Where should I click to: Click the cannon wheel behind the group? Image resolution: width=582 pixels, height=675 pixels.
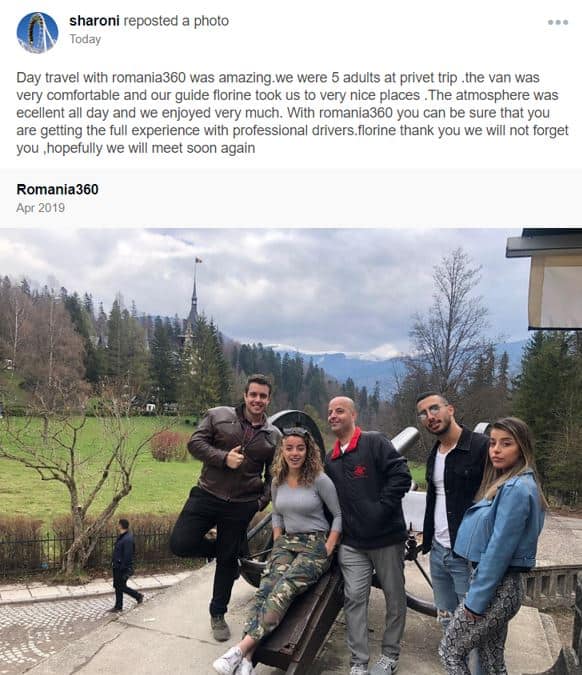pos(301,424)
